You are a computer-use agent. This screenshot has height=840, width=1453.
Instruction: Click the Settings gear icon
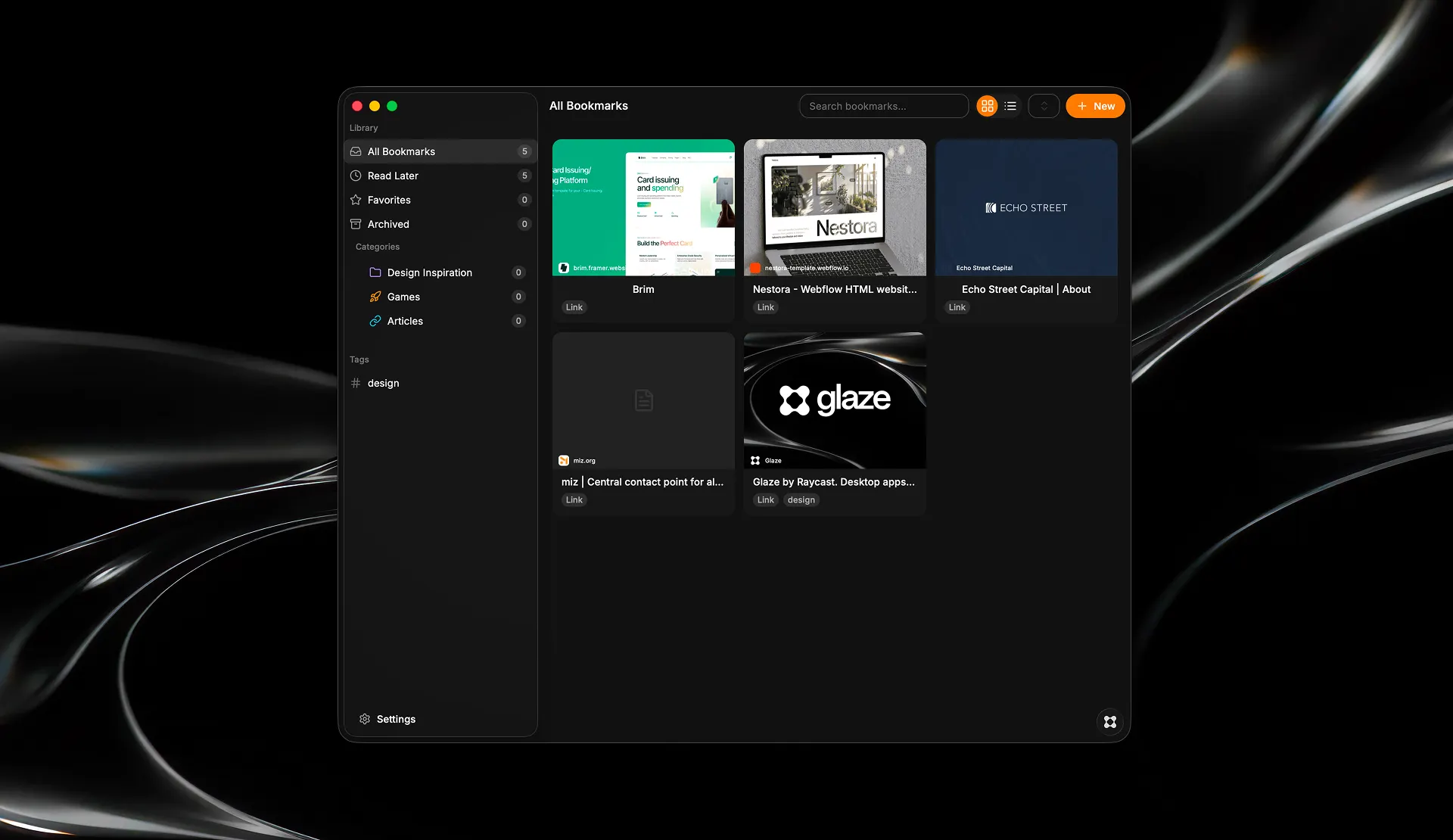click(x=365, y=719)
